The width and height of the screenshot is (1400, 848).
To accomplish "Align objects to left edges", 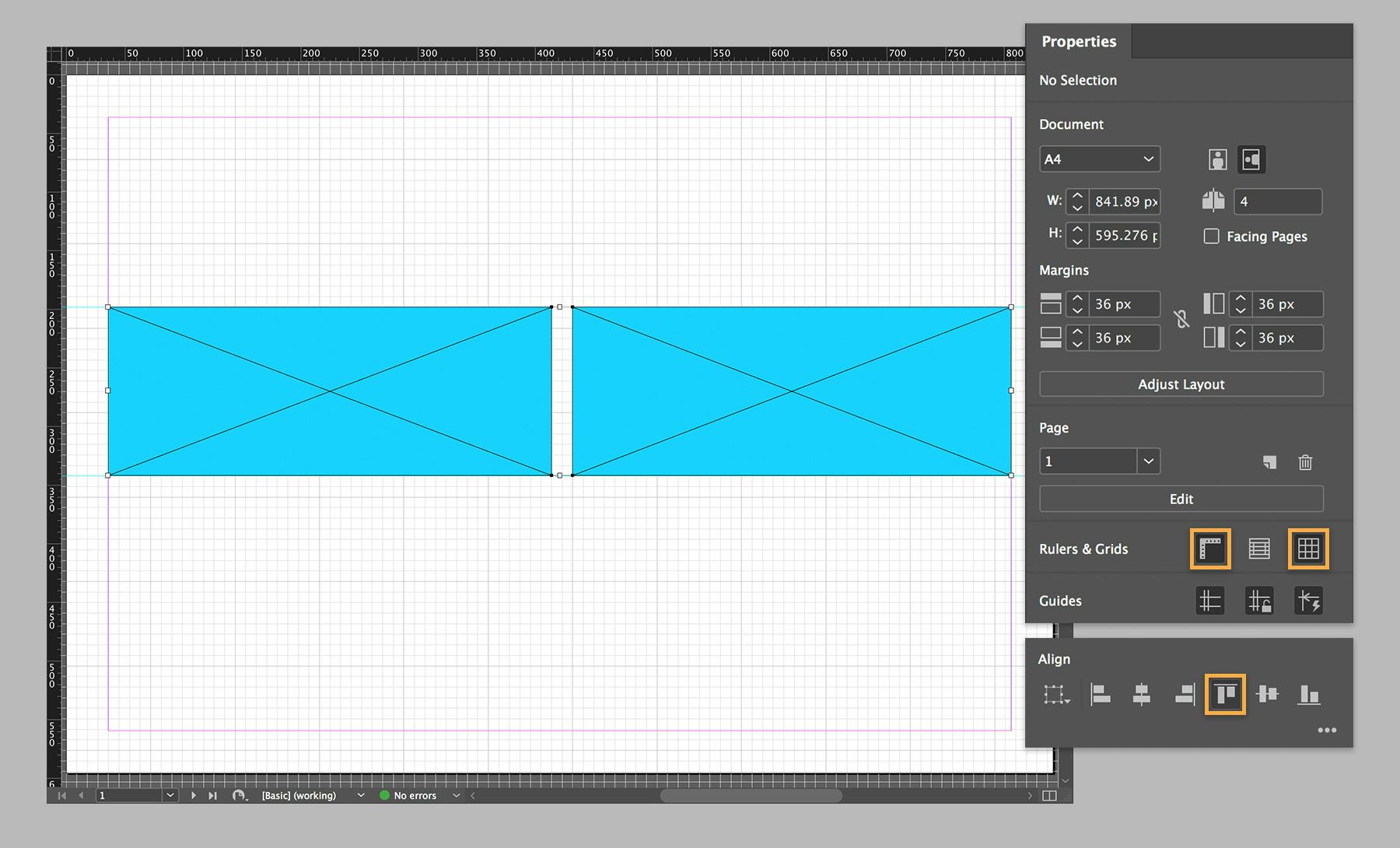I will tap(1101, 694).
